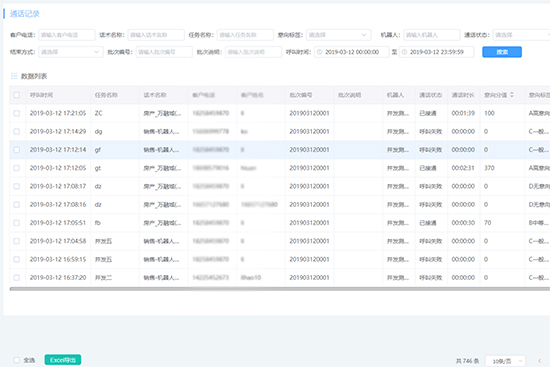Click the 批次编号 batch number input field
550x367 pixels.
pos(164,52)
